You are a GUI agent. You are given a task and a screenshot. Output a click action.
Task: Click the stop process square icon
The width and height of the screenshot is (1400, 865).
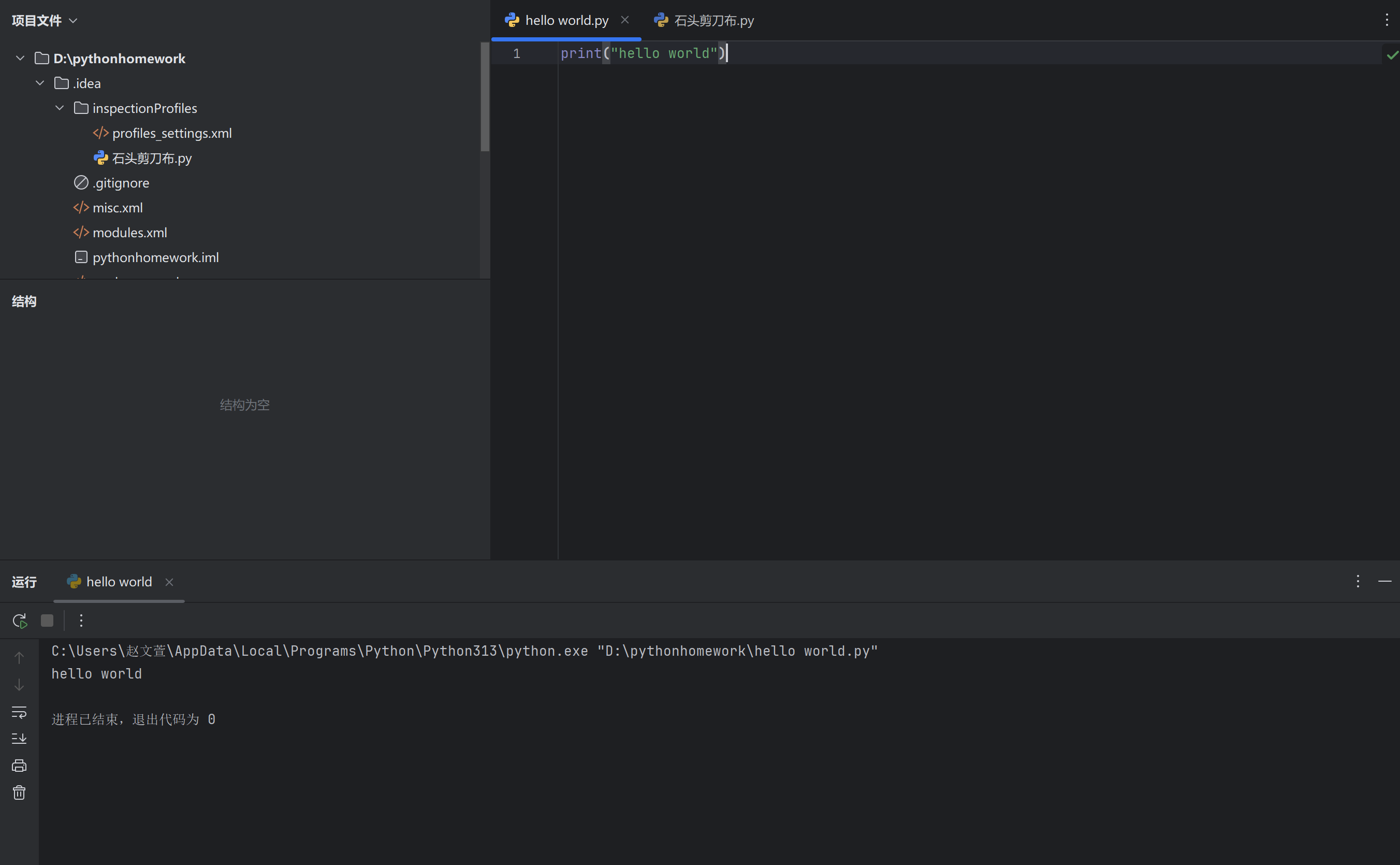47,621
